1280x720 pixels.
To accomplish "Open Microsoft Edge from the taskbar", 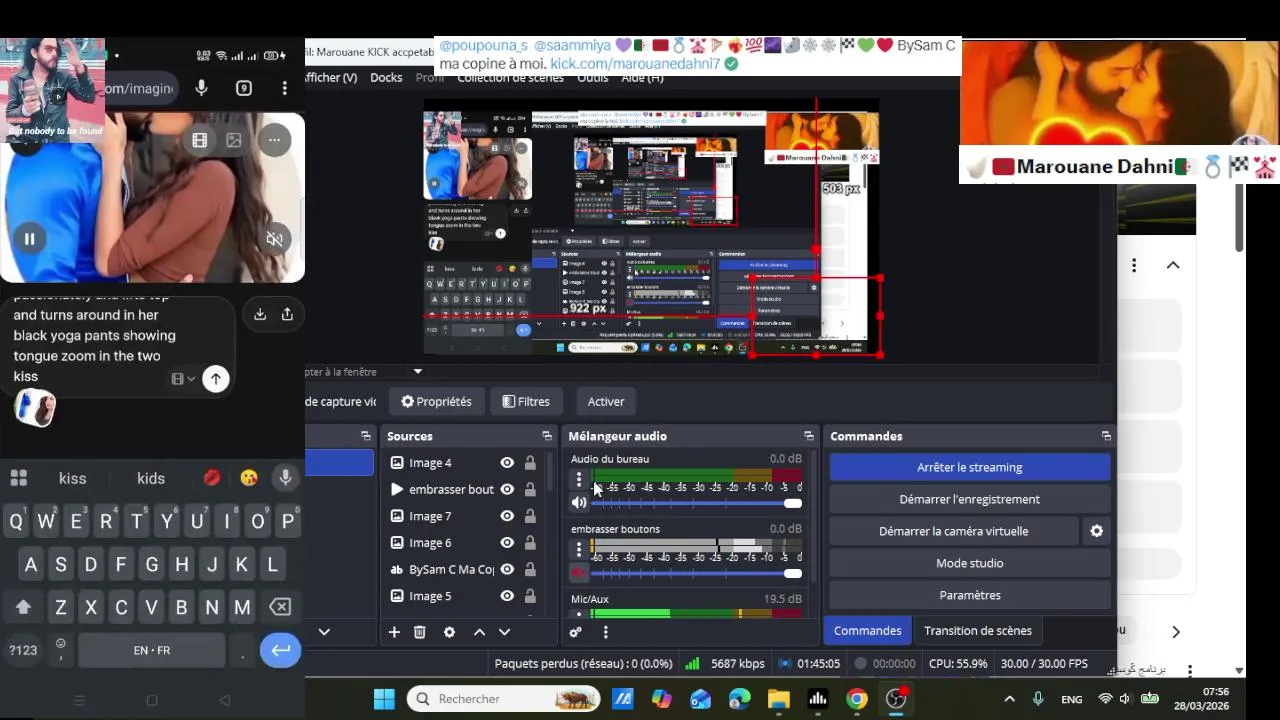I will pyautogui.click(x=740, y=699).
